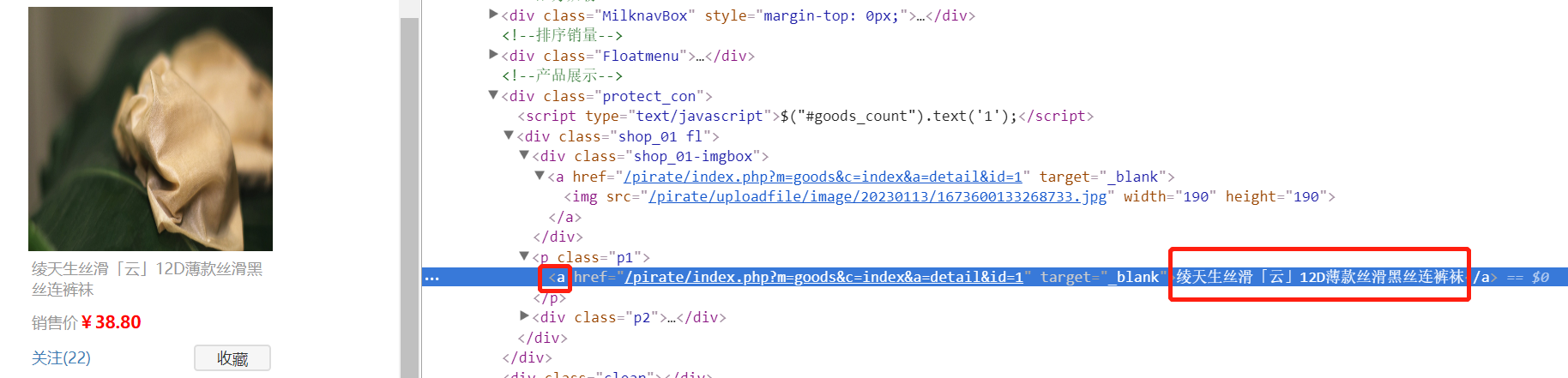Collapse the shop_01-imgbox div node
Image resolution: width=1568 pixels, height=378 pixels.
click(524, 156)
